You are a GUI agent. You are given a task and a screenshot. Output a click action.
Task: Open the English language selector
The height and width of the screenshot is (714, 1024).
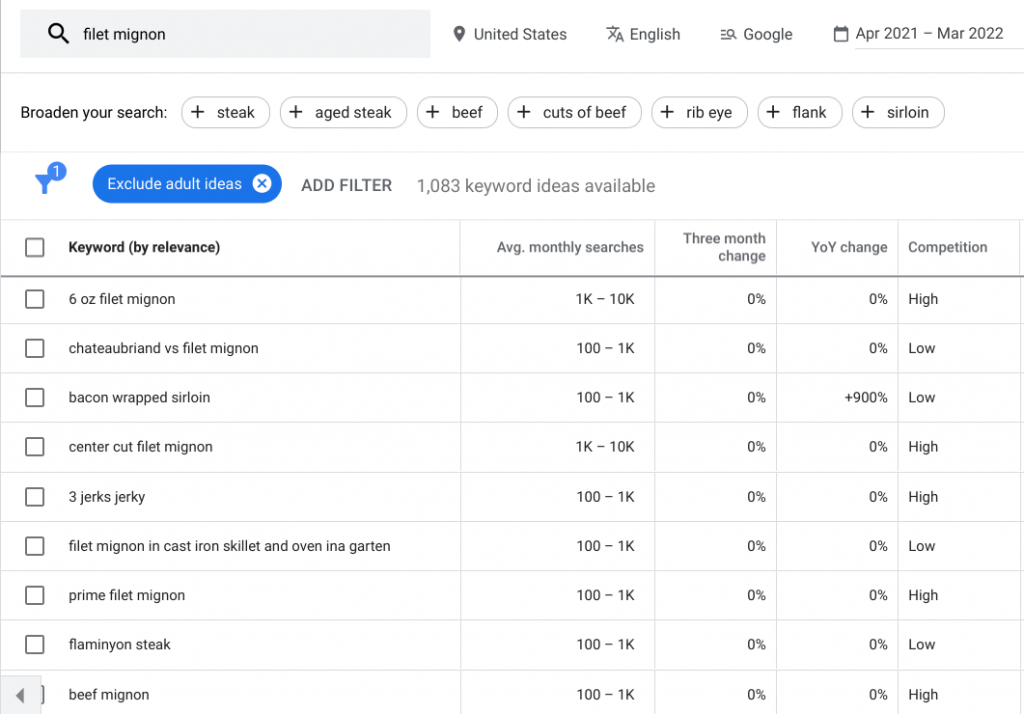coord(643,34)
